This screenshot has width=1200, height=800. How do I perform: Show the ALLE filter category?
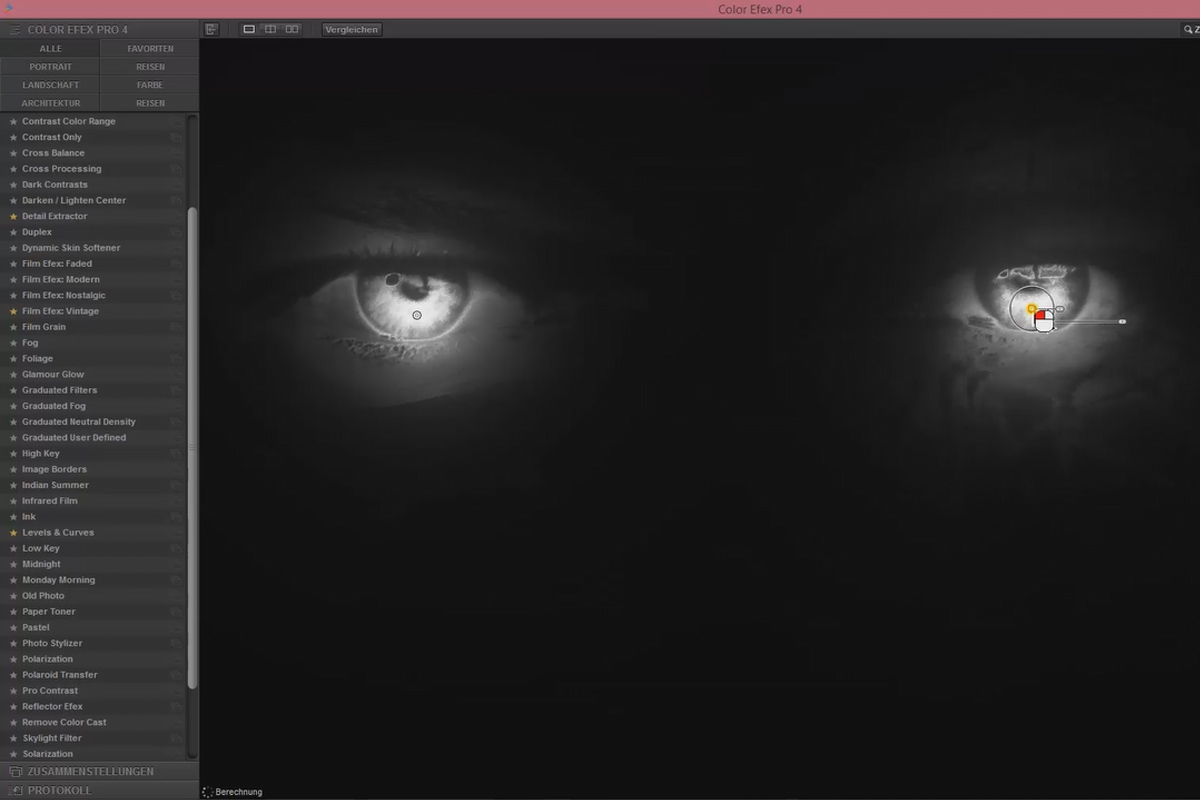pyautogui.click(x=50, y=48)
